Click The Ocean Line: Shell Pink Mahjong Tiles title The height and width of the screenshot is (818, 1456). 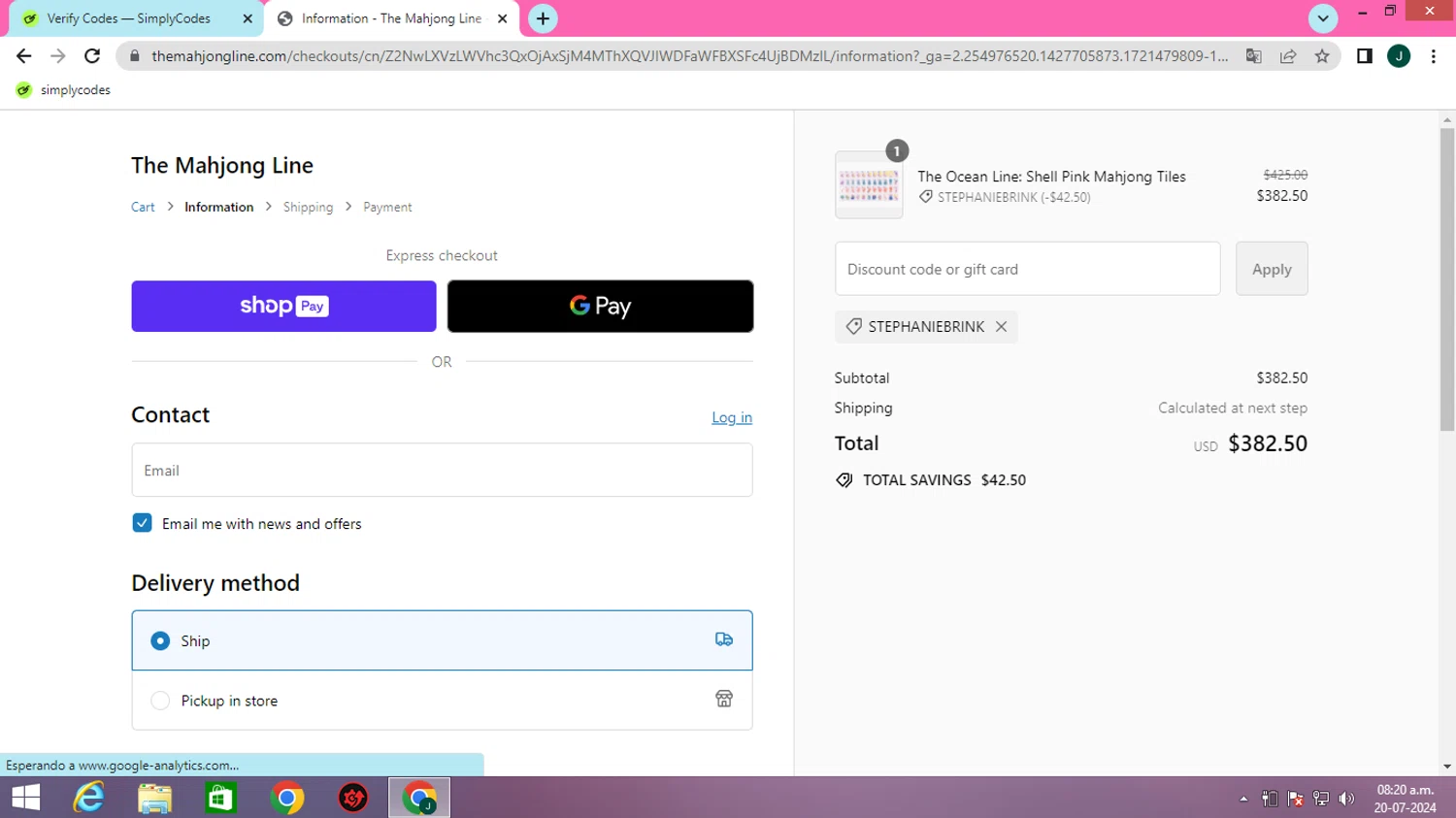tap(1052, 177)
